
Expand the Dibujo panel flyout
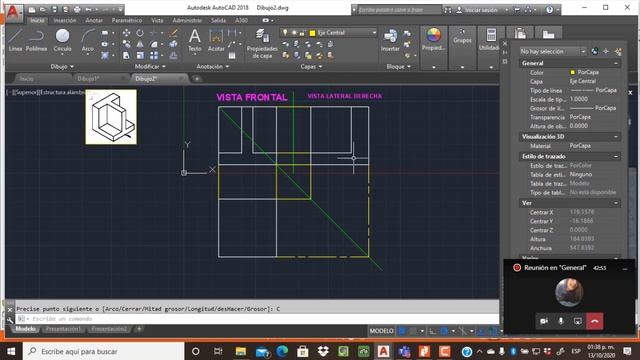pyautogui.click(x=62, y=67)
